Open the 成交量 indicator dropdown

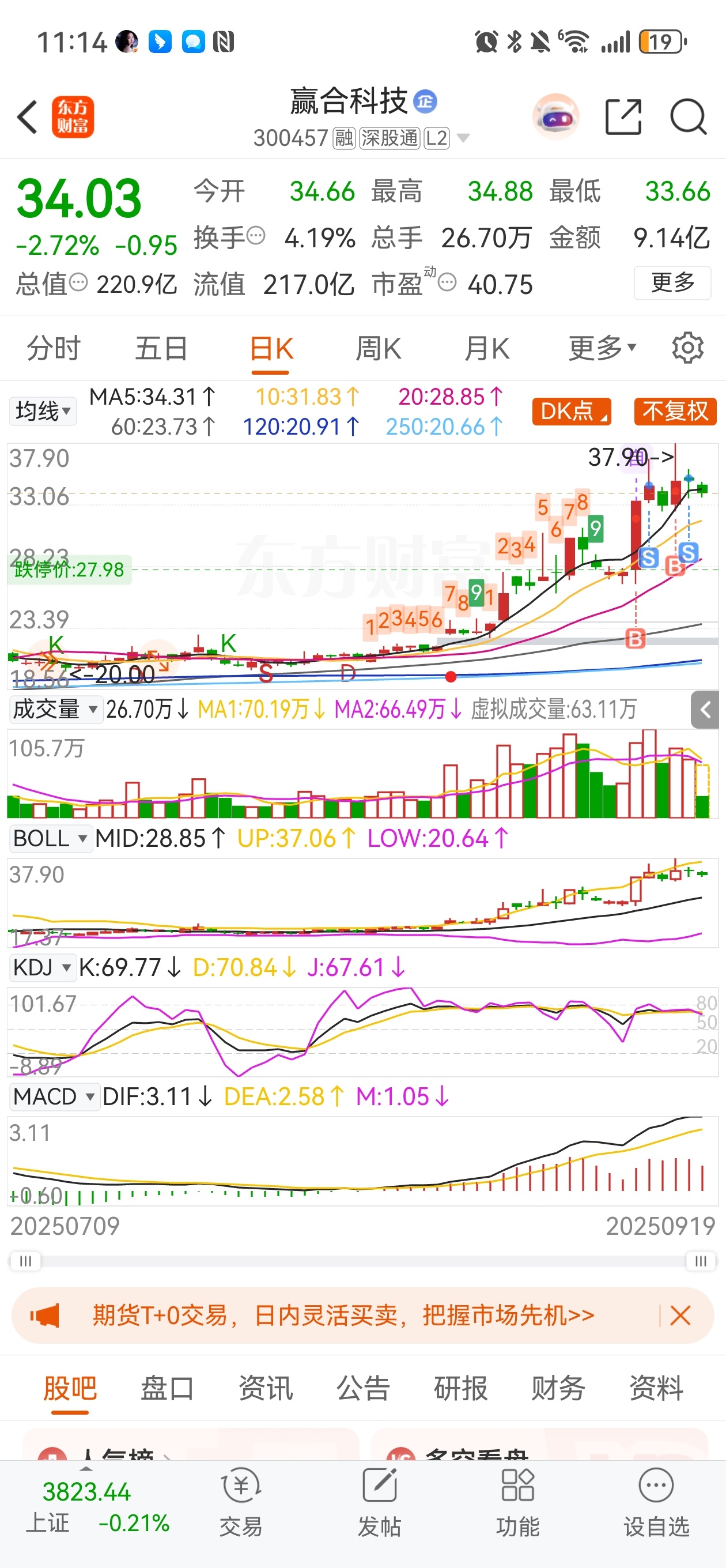coord(56,710)
